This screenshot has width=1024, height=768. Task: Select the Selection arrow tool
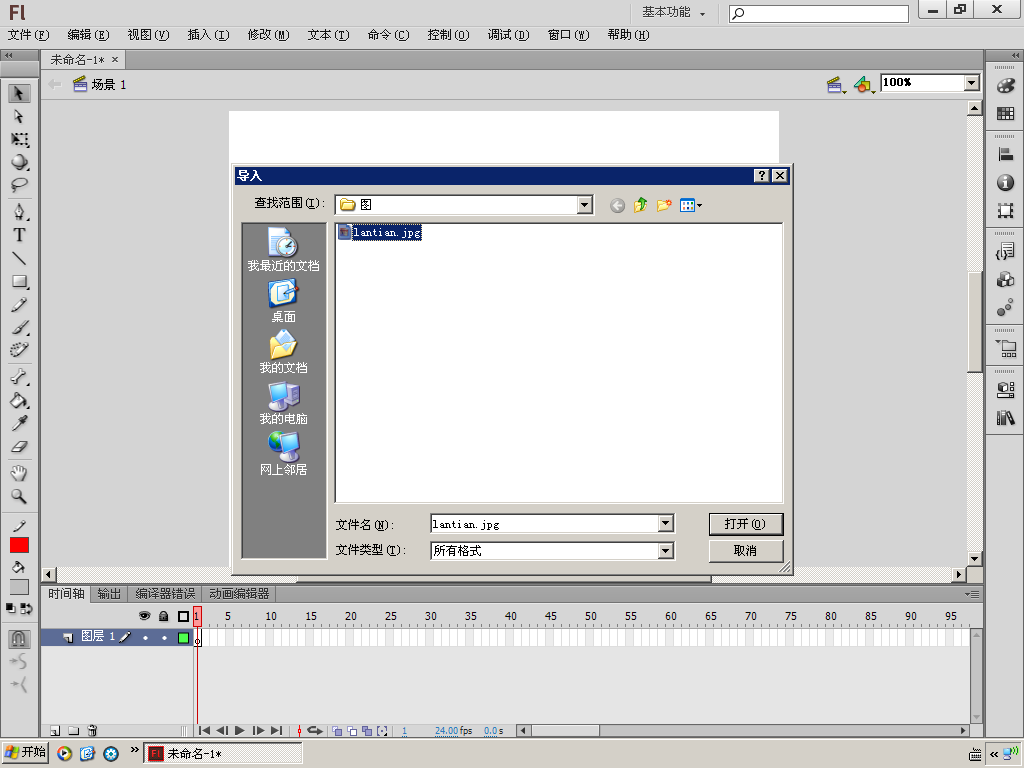(x=19, y=94)
